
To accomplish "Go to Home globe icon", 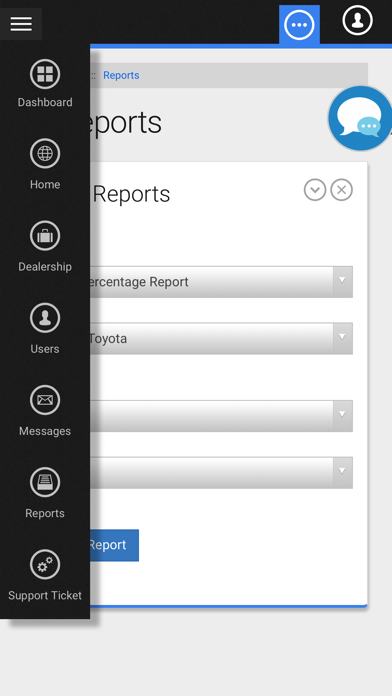I will [x=45, y=154].
